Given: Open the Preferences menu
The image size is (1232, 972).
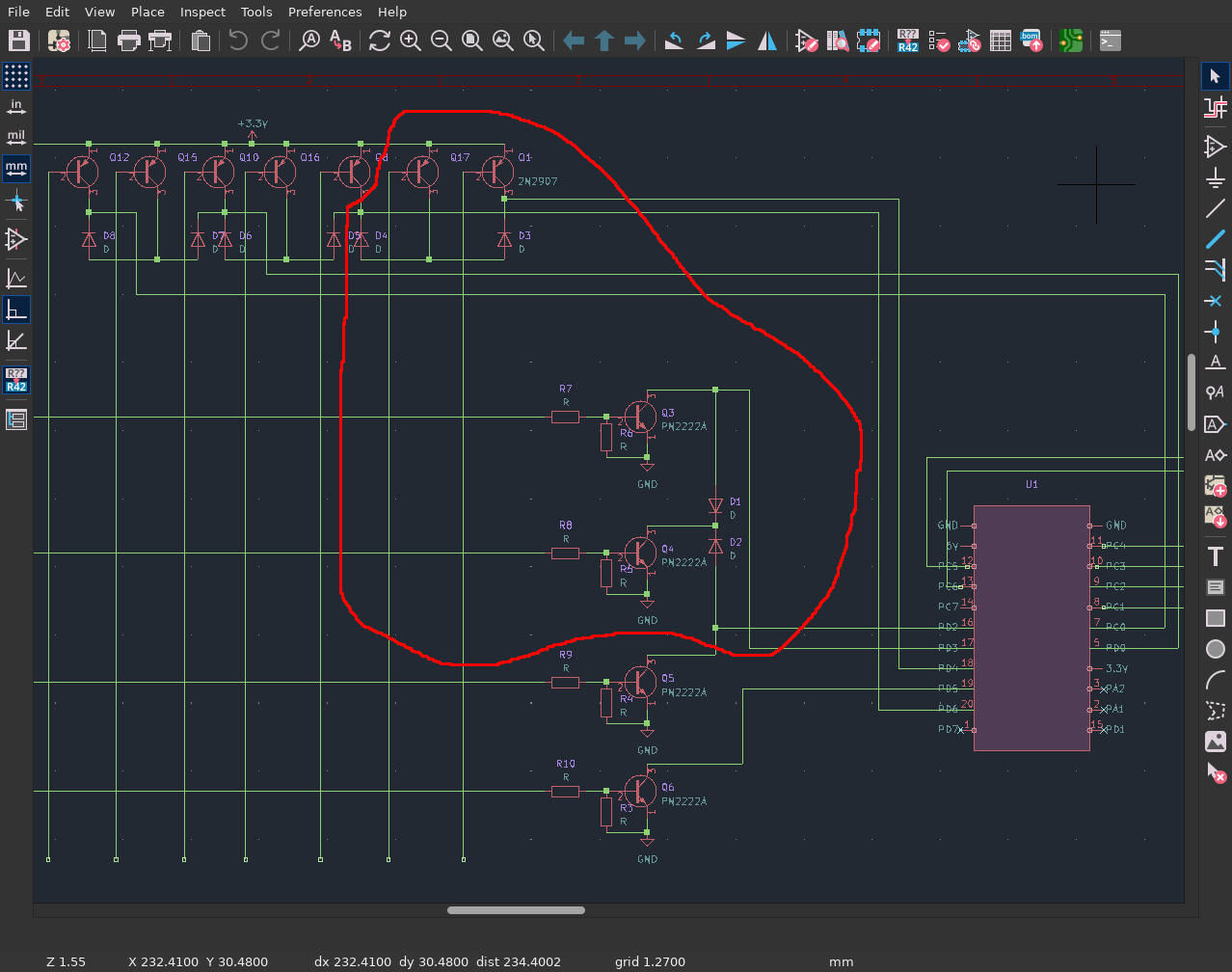Looking at the screenshot, I should point(325,12).
